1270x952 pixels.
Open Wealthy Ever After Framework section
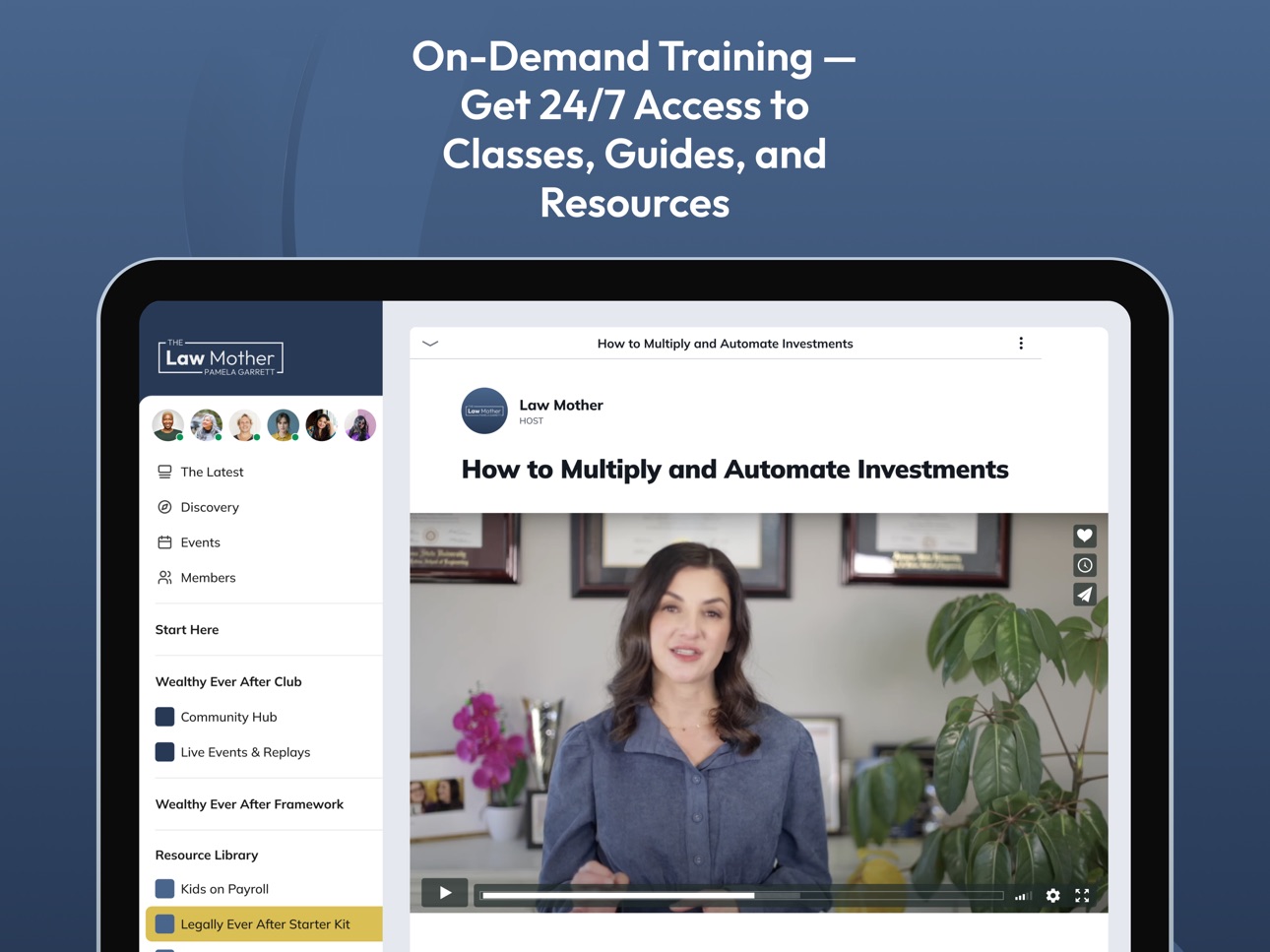tap(249, 804)
